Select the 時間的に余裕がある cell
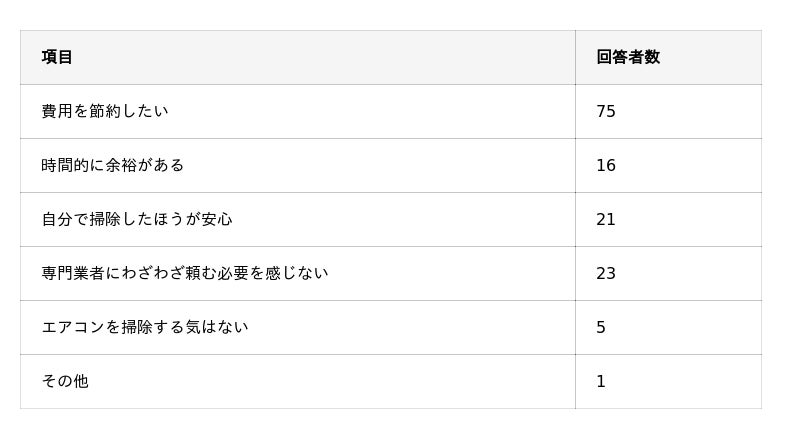The height and width of the screenshot is (439, 800). (x=113, y=165)
